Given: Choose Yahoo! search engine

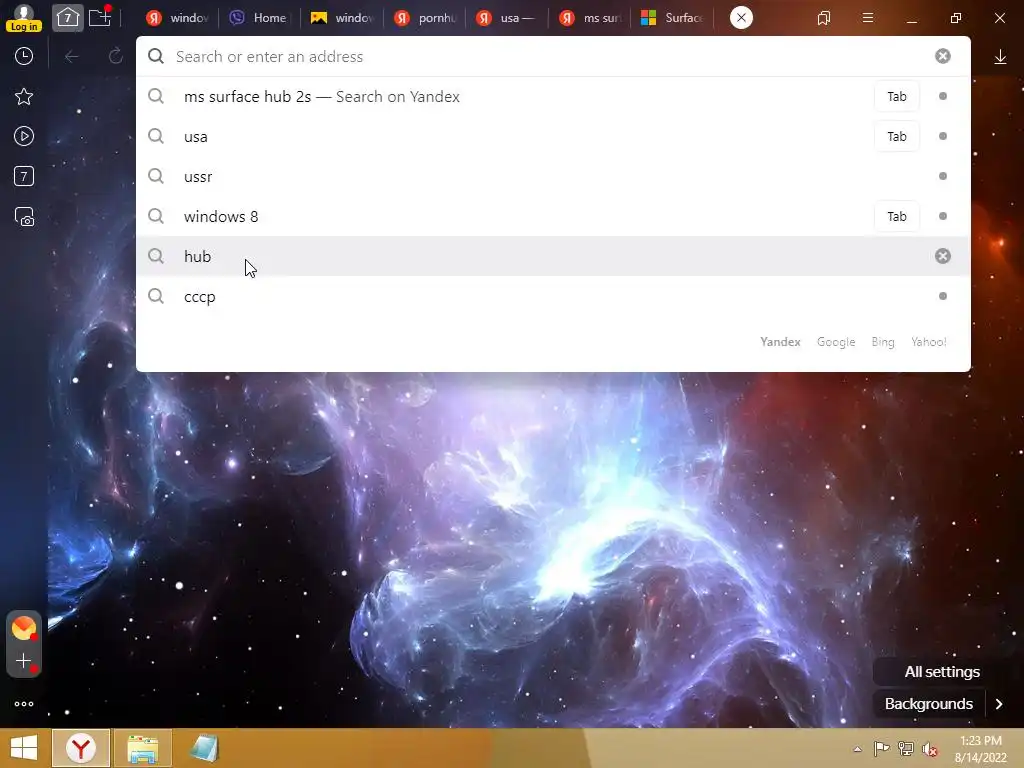Looking at the screenshot, I should click(929, 342).
